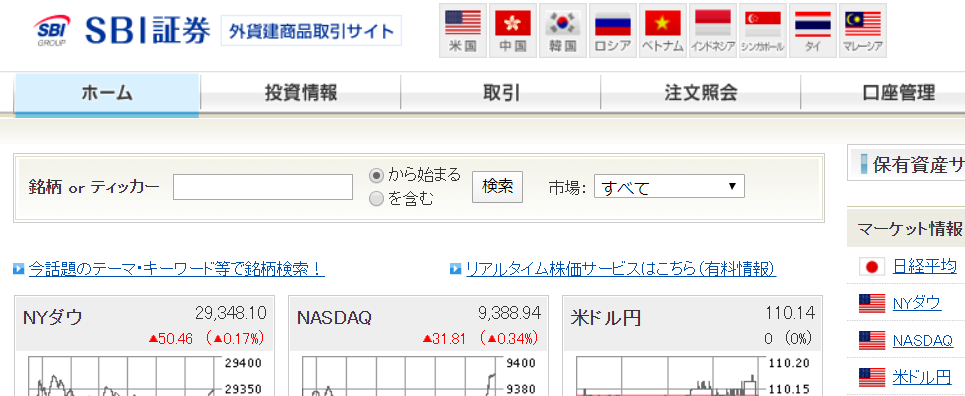Click the NYダウ value 29,348.10
Image resolution: width=965 pixels, height=396 pixels.
(x=231, y=313)
